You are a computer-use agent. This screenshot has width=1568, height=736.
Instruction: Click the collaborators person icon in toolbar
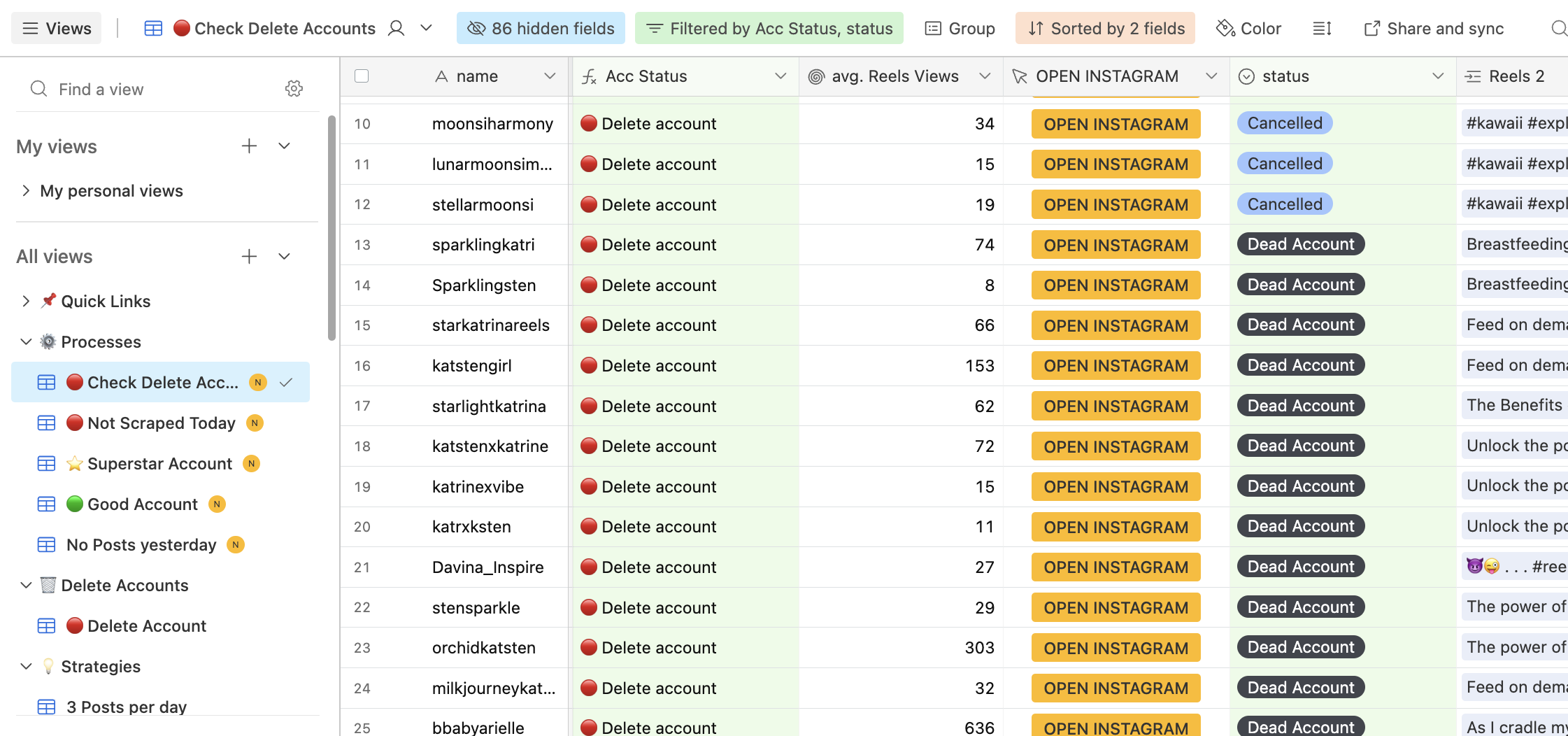[x=397, y=28]
